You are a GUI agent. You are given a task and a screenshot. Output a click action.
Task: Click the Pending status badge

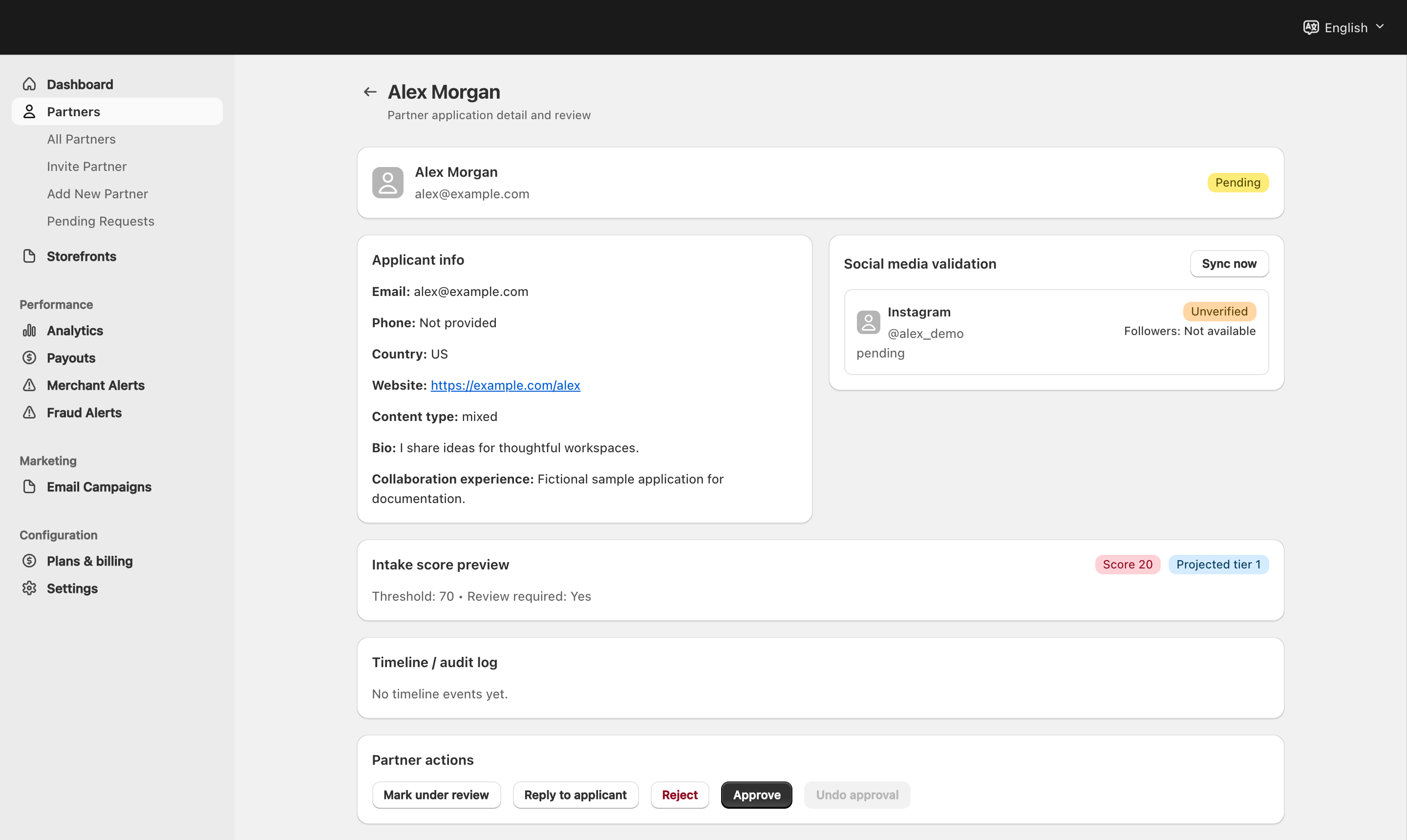point(1237,183)
